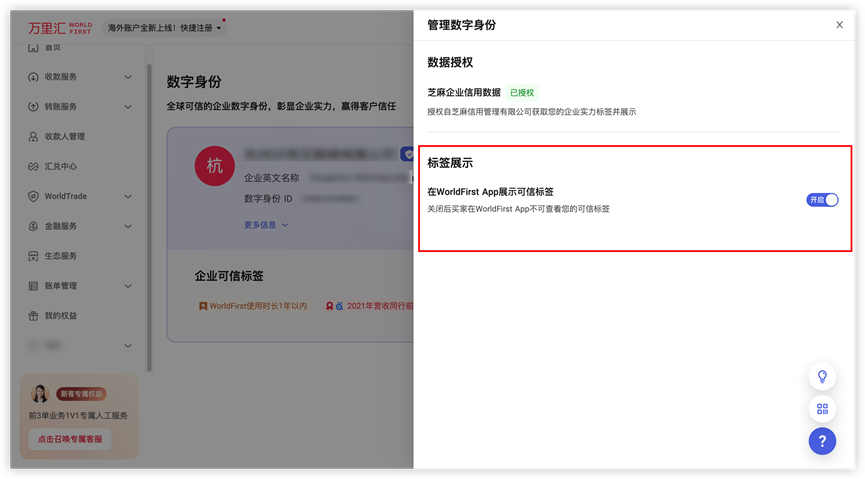Click the WorldTrade shield icon
This screenshot has width=865, height=479.
click(33, 196)
